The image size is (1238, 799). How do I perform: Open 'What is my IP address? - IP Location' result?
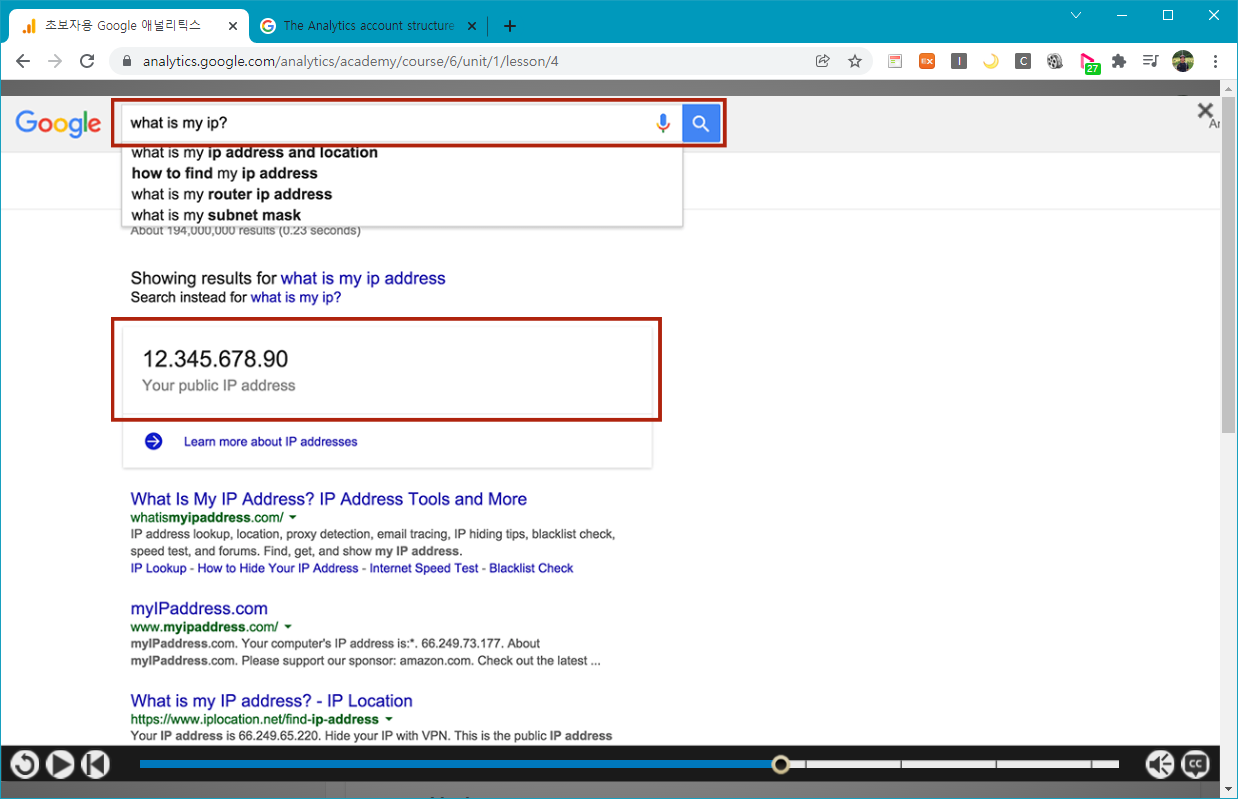pos(271,700)
